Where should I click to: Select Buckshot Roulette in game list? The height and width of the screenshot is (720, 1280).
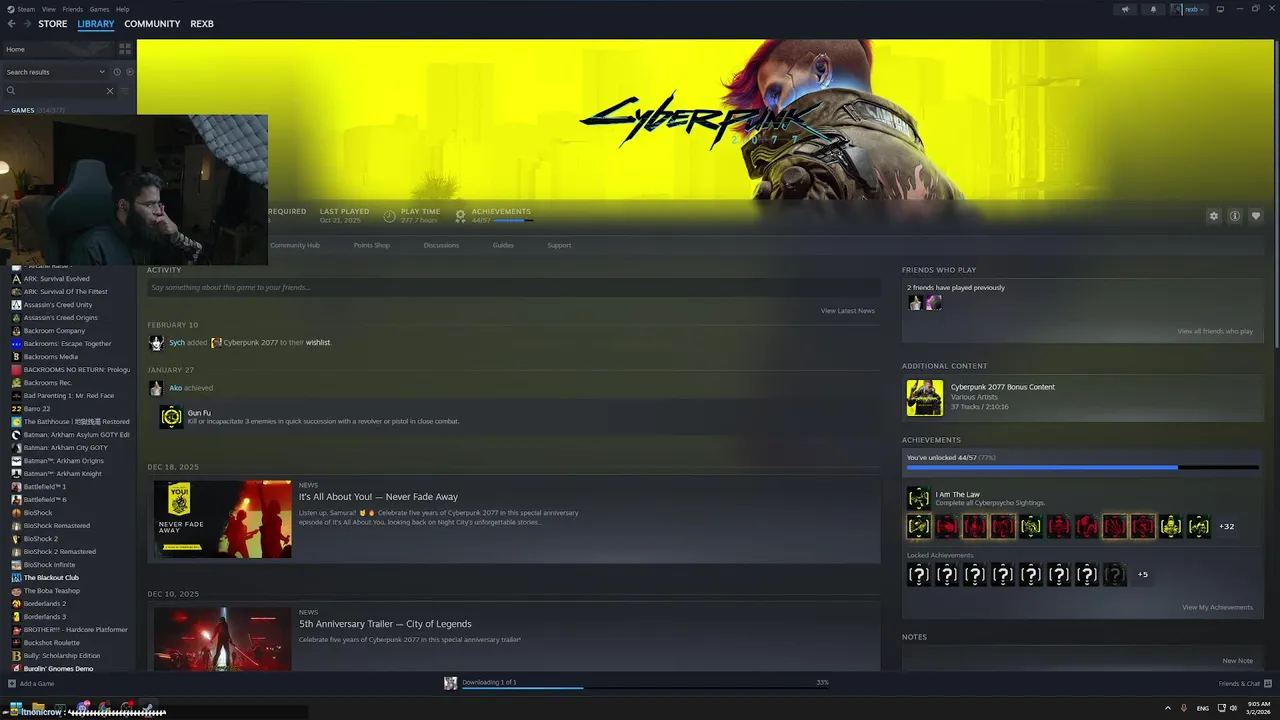pyautogui.click(x=51, y=643)
